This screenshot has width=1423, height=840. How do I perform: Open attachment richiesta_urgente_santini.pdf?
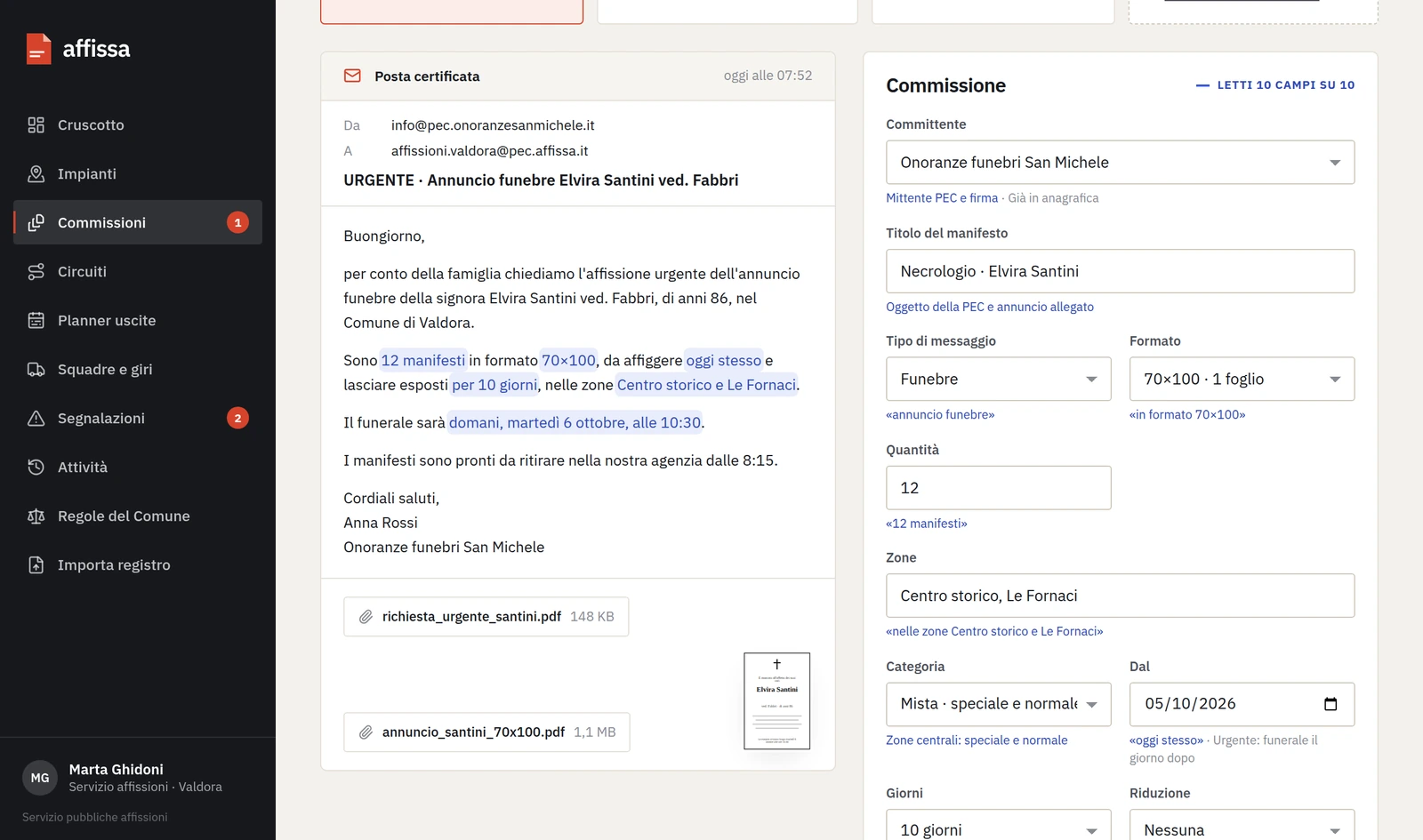[x=486, y=617]
